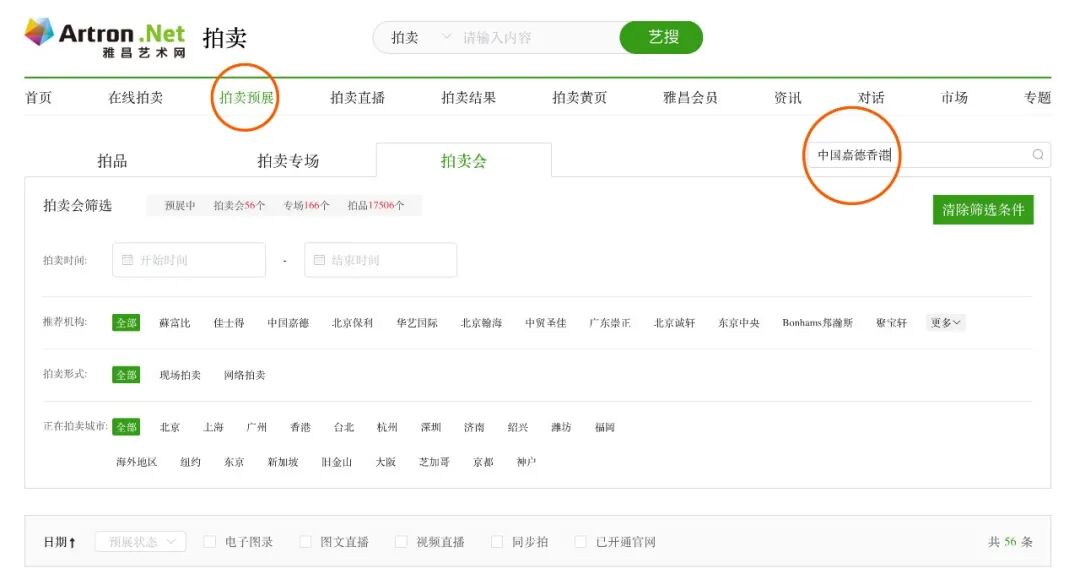This screenshot has height=579, width=1080.
Task: Select the 拍卖会 tab
Action: pos(464,161)
